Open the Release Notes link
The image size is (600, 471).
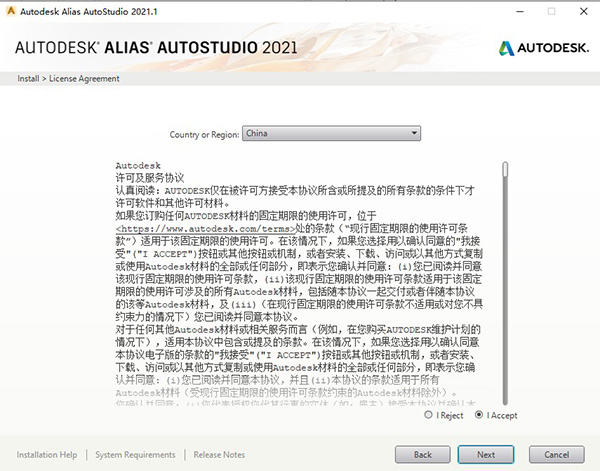219,454
